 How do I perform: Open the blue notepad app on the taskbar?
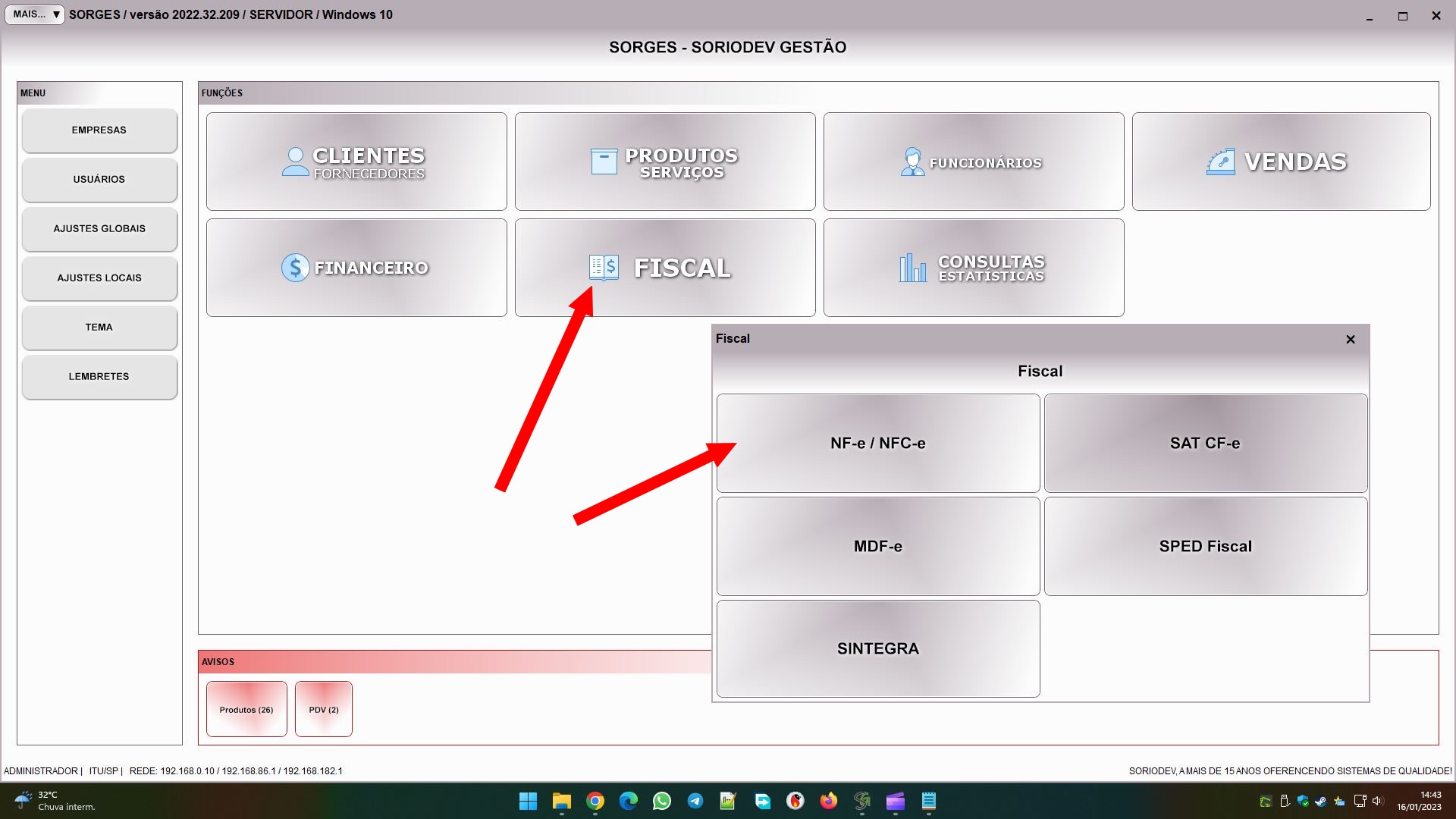coord(929,801)
